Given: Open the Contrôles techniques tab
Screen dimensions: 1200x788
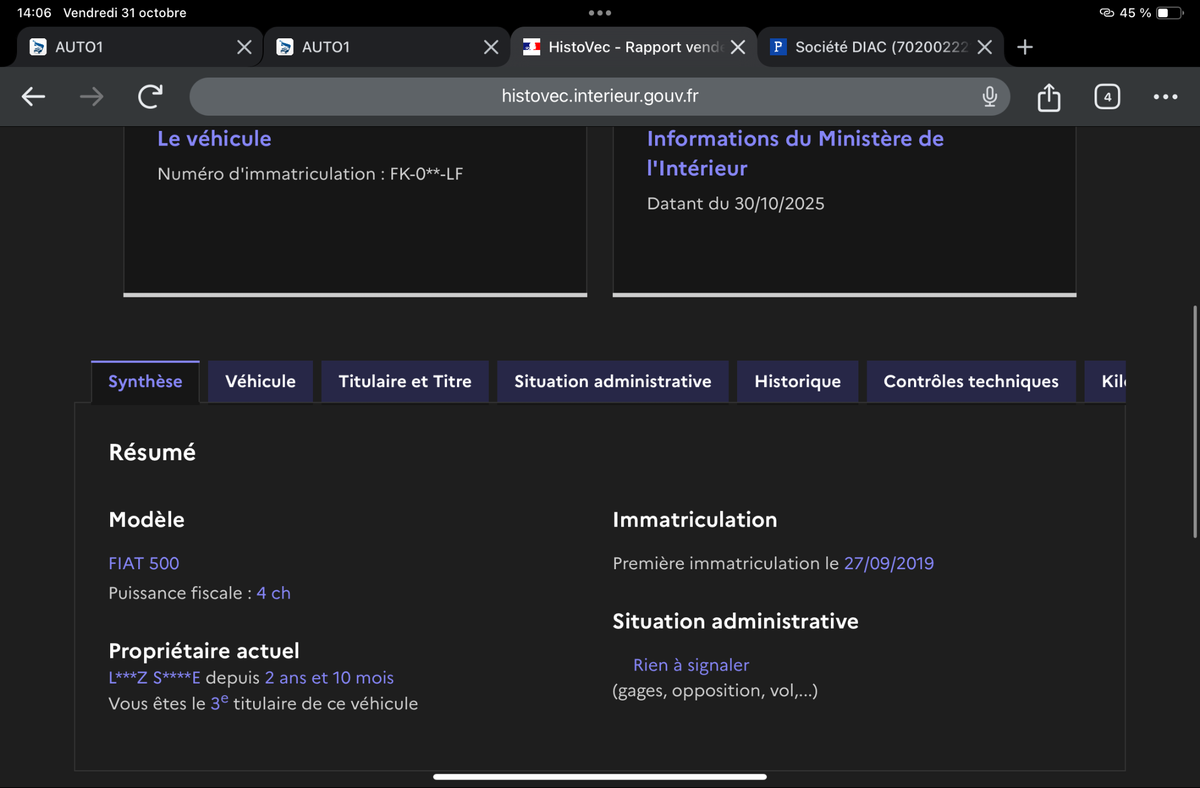Looking at the screenshot, I should [970, 381].
